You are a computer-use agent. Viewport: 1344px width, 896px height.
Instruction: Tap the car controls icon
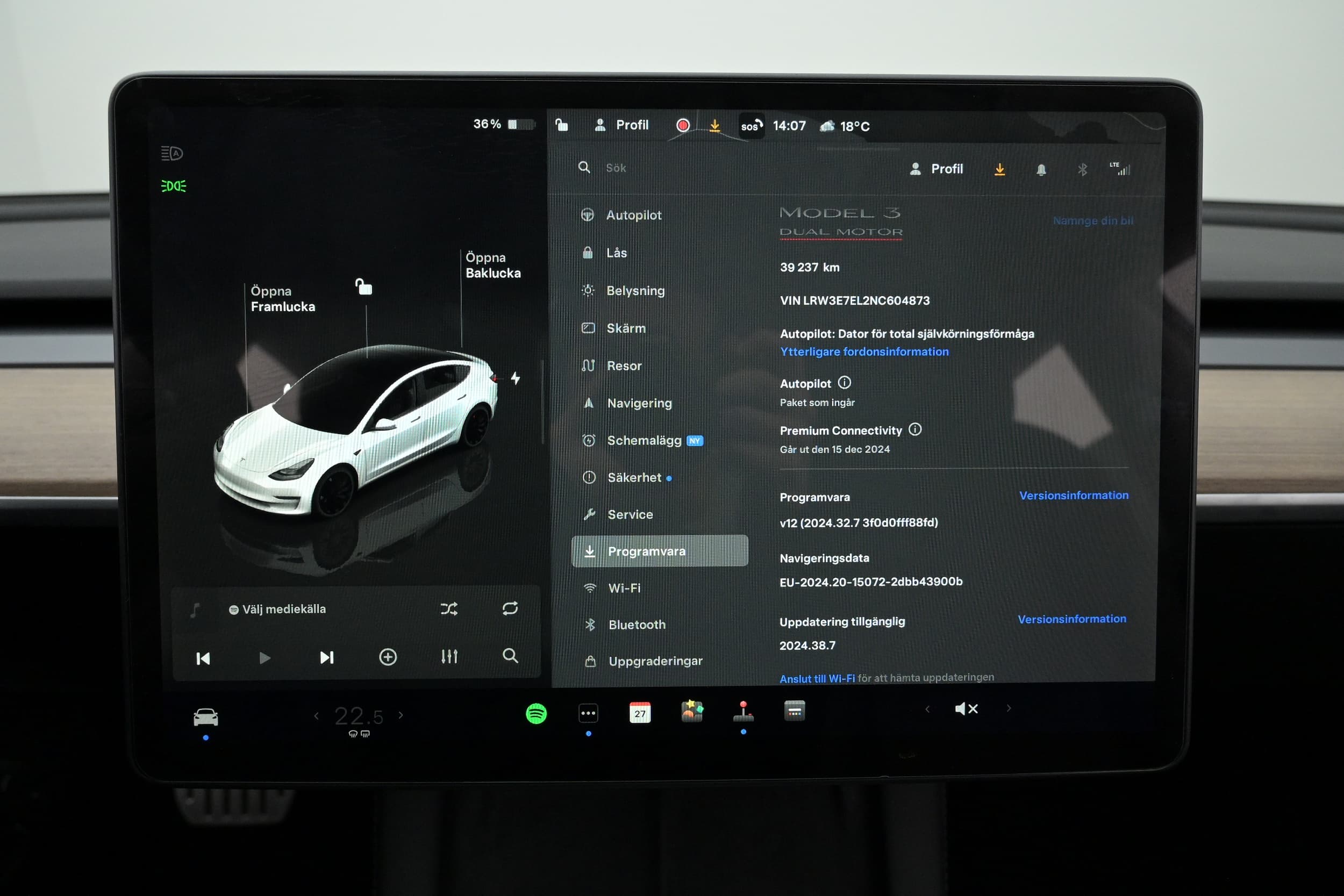pos(206,716)
